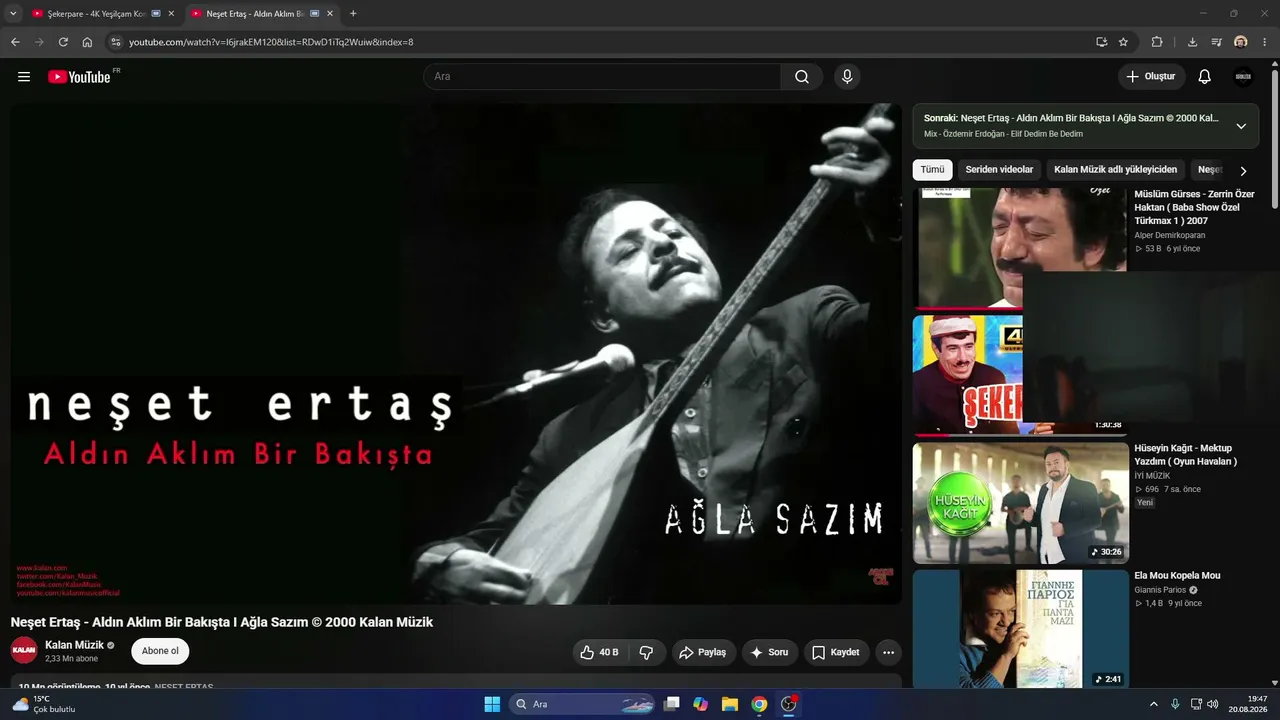The image size is (1280, 720).
Task: Click the Paylaş share button
Action: point(704,652)
